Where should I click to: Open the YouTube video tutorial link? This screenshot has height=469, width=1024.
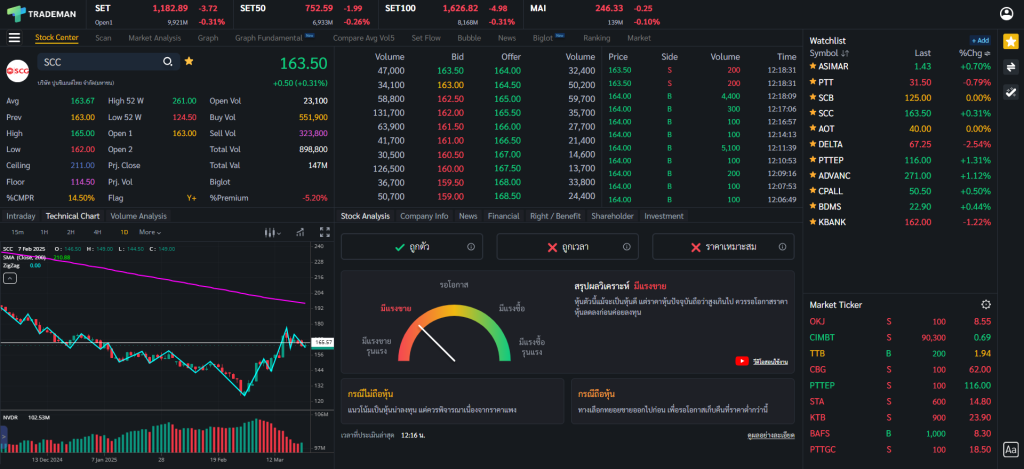point(742,361)
